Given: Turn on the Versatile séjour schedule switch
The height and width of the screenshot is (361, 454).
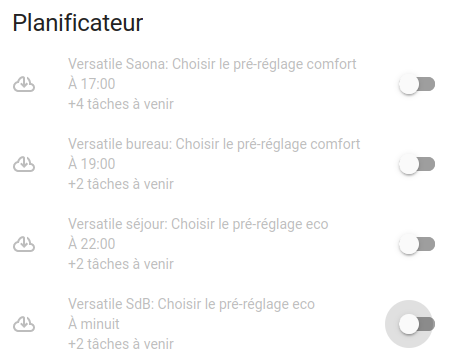Looking at the screenshot, I should 417,244.
